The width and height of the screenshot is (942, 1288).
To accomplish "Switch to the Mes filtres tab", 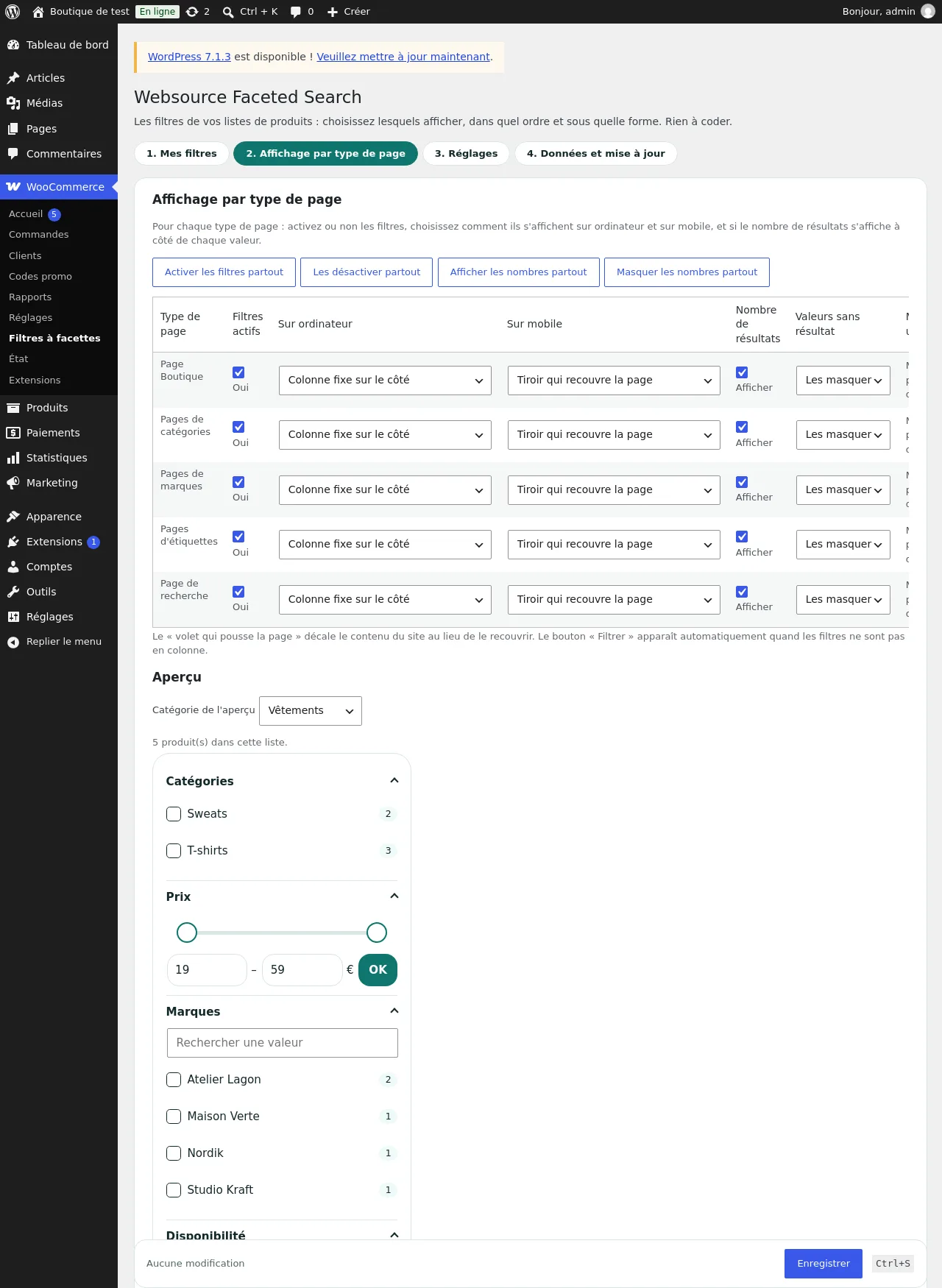I will click(182, 154).
